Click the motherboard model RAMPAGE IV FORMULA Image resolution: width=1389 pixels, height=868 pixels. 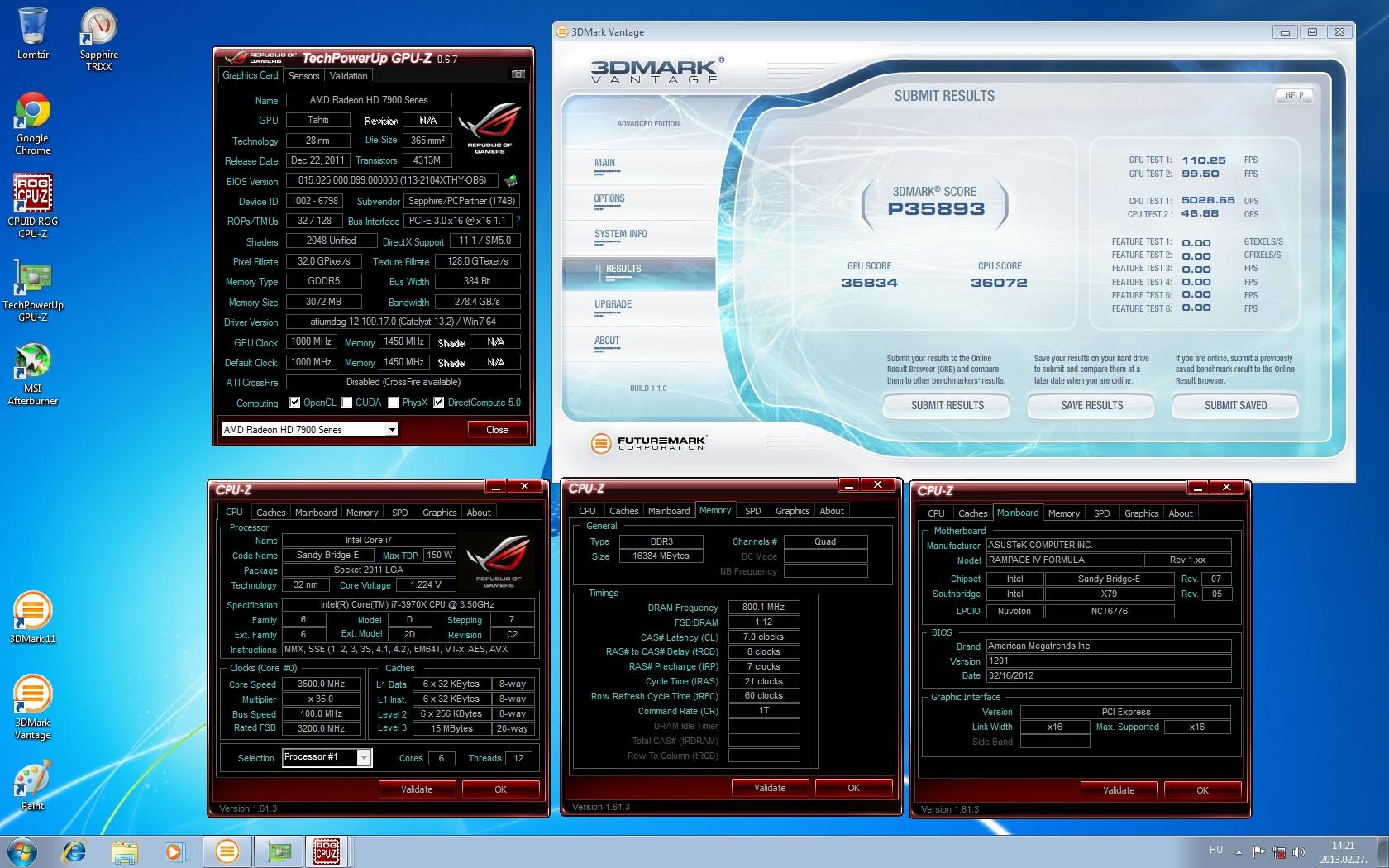[x=1065, y=560]
